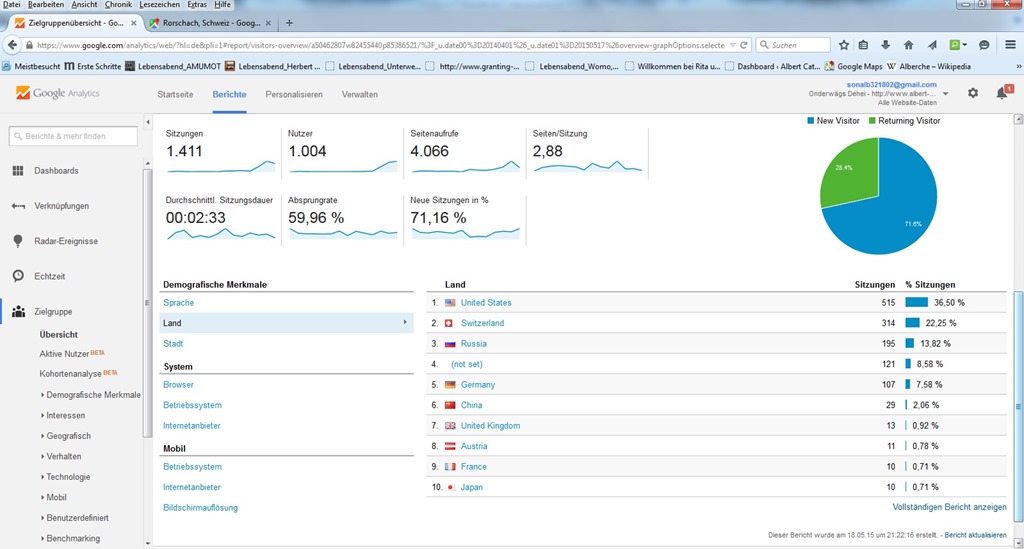
Task: Click the Firefox home icon
Action: [x=908, y=45]
